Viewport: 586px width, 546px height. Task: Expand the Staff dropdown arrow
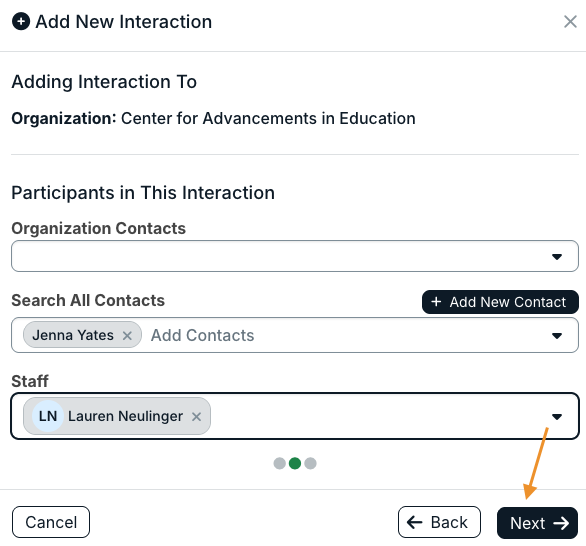557,416
